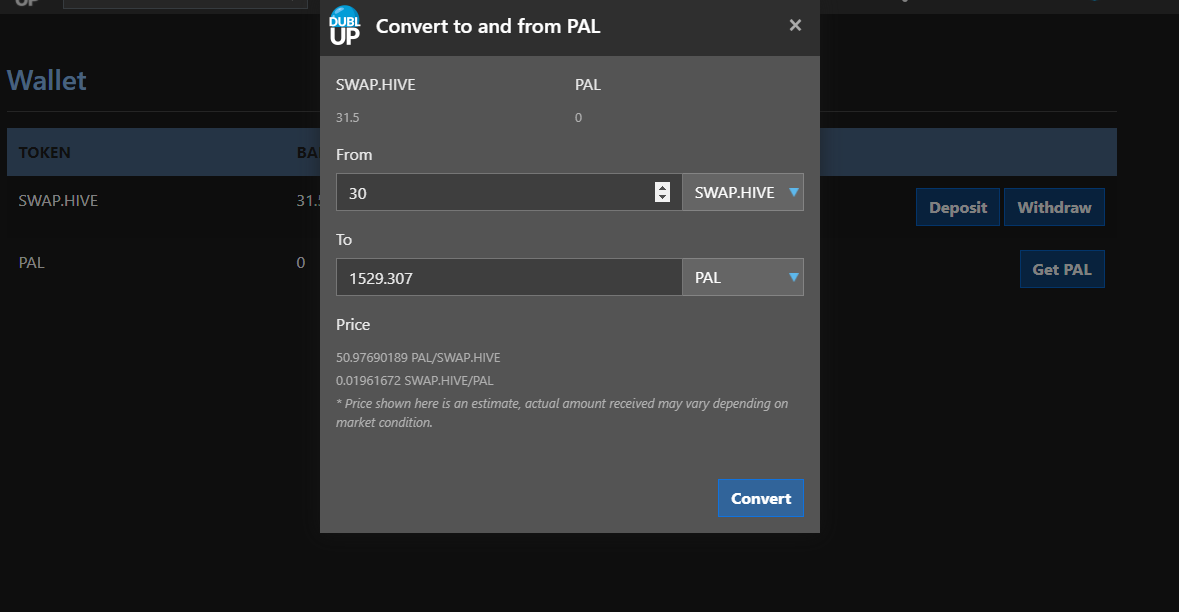Focus the To amount field showing 1529.307
This screenshot has width=1179, height=612.
click(x=509, y=277)
